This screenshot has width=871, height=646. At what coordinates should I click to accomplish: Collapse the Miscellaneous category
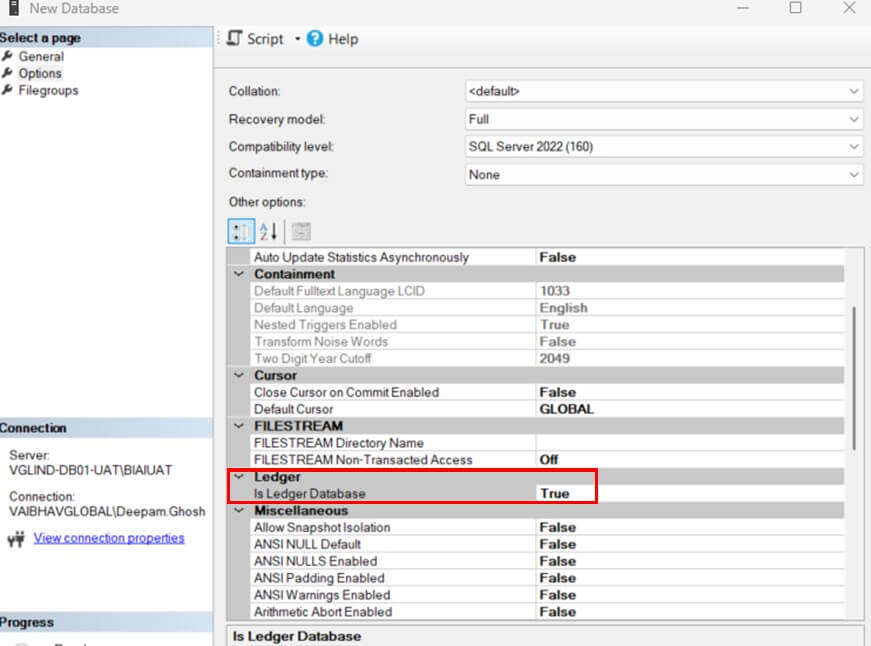point(239,510)
